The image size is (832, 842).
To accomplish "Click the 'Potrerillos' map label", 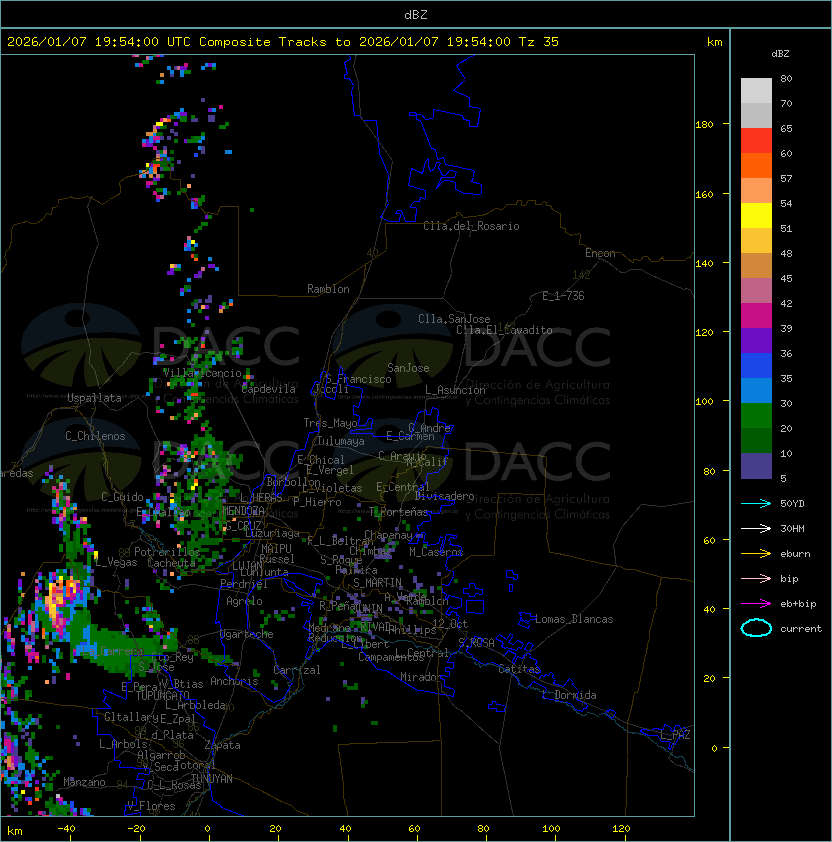I will click(167, 552).
